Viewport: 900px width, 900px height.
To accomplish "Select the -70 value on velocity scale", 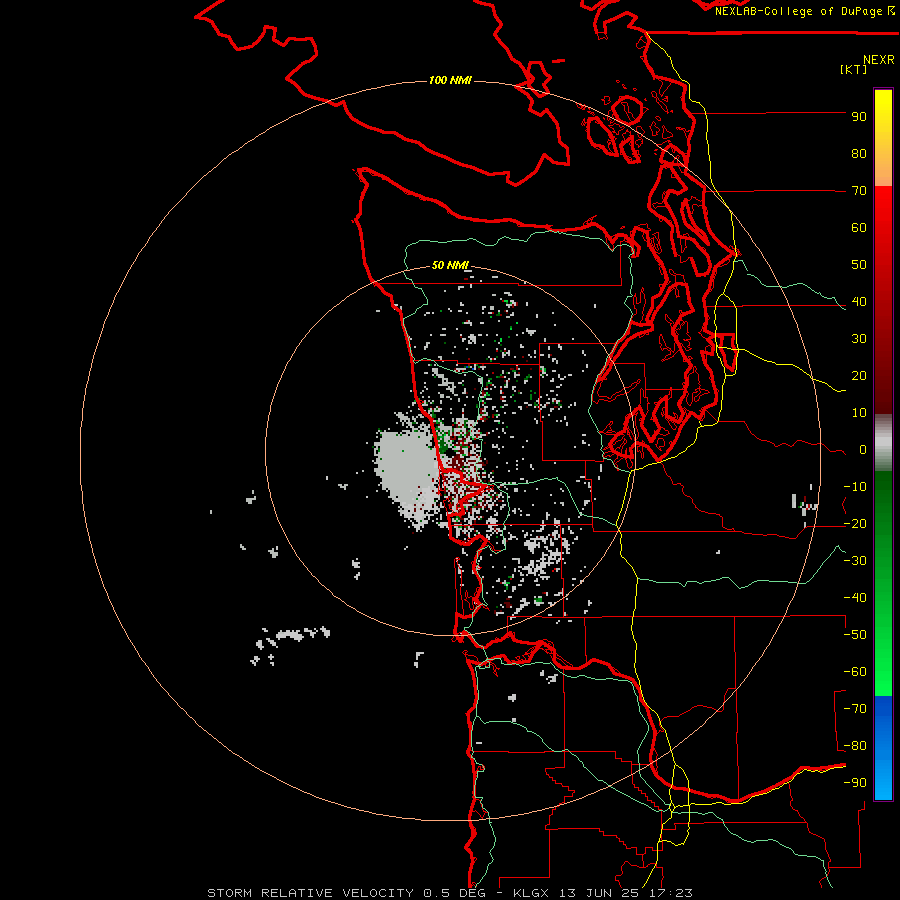I will tap(855, 709).
